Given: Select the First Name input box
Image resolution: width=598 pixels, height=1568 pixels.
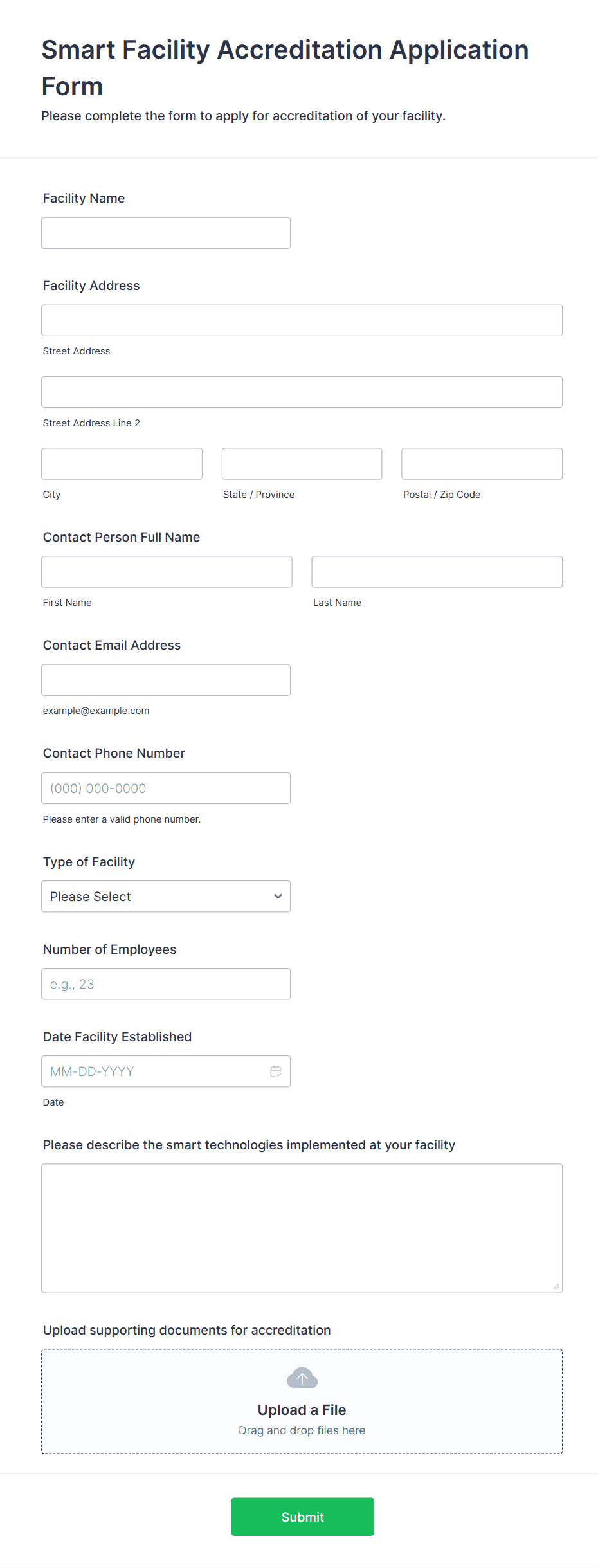Looking at the screenshot, I should (167, 572).
